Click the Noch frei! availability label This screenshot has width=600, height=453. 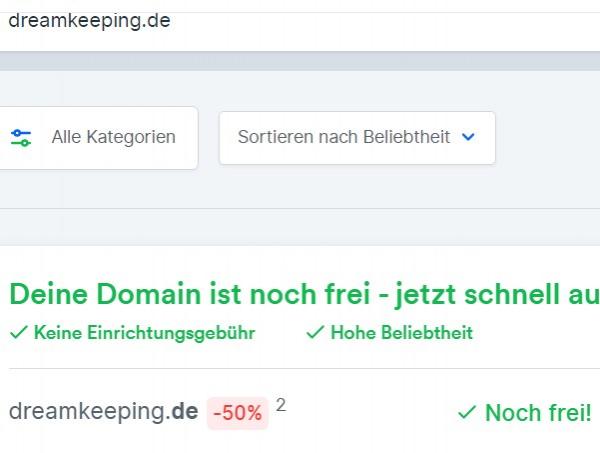click(x=538, y=413)
